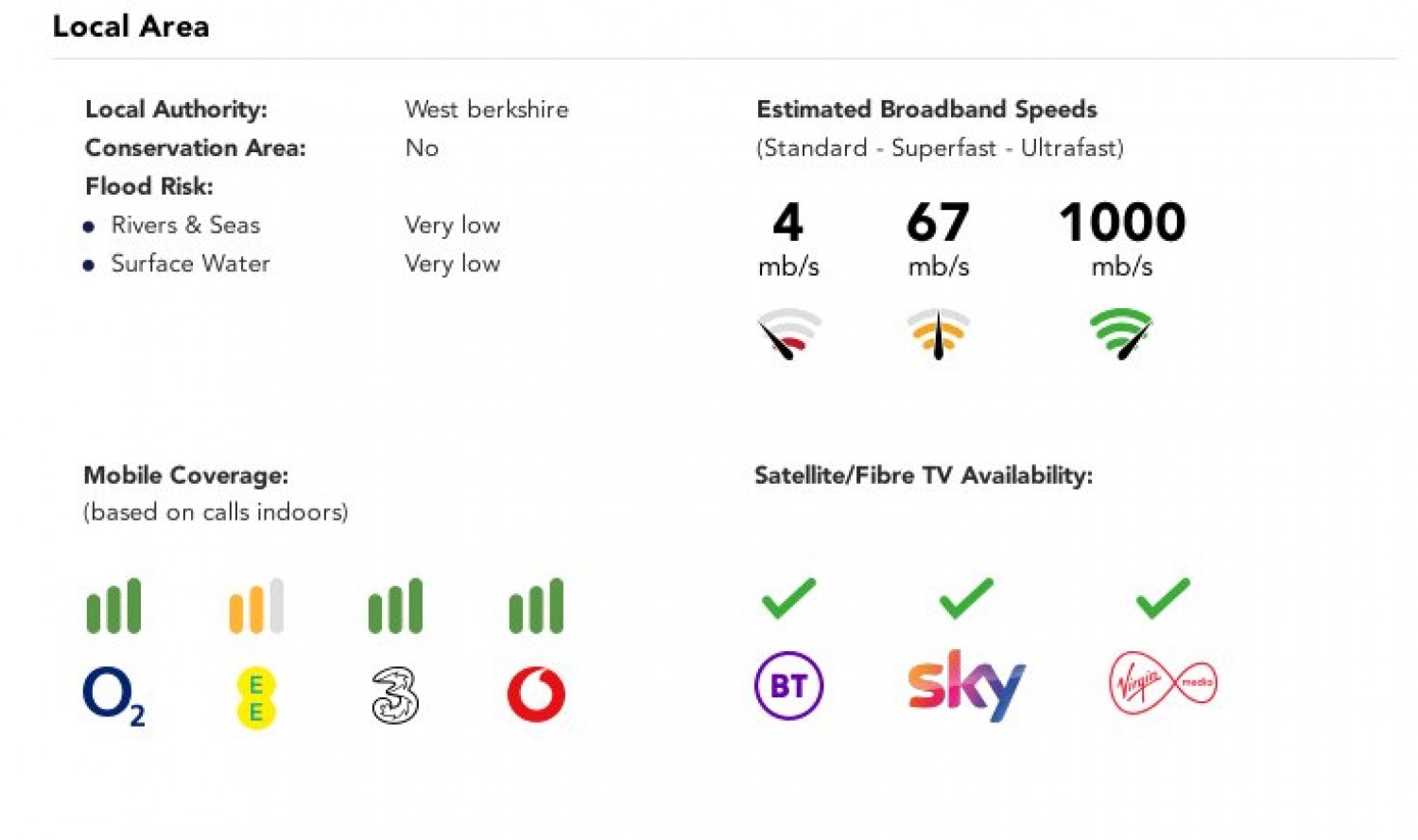Click the green checkmark above Sky
The image size is (1418, 840).
(965, 598)
